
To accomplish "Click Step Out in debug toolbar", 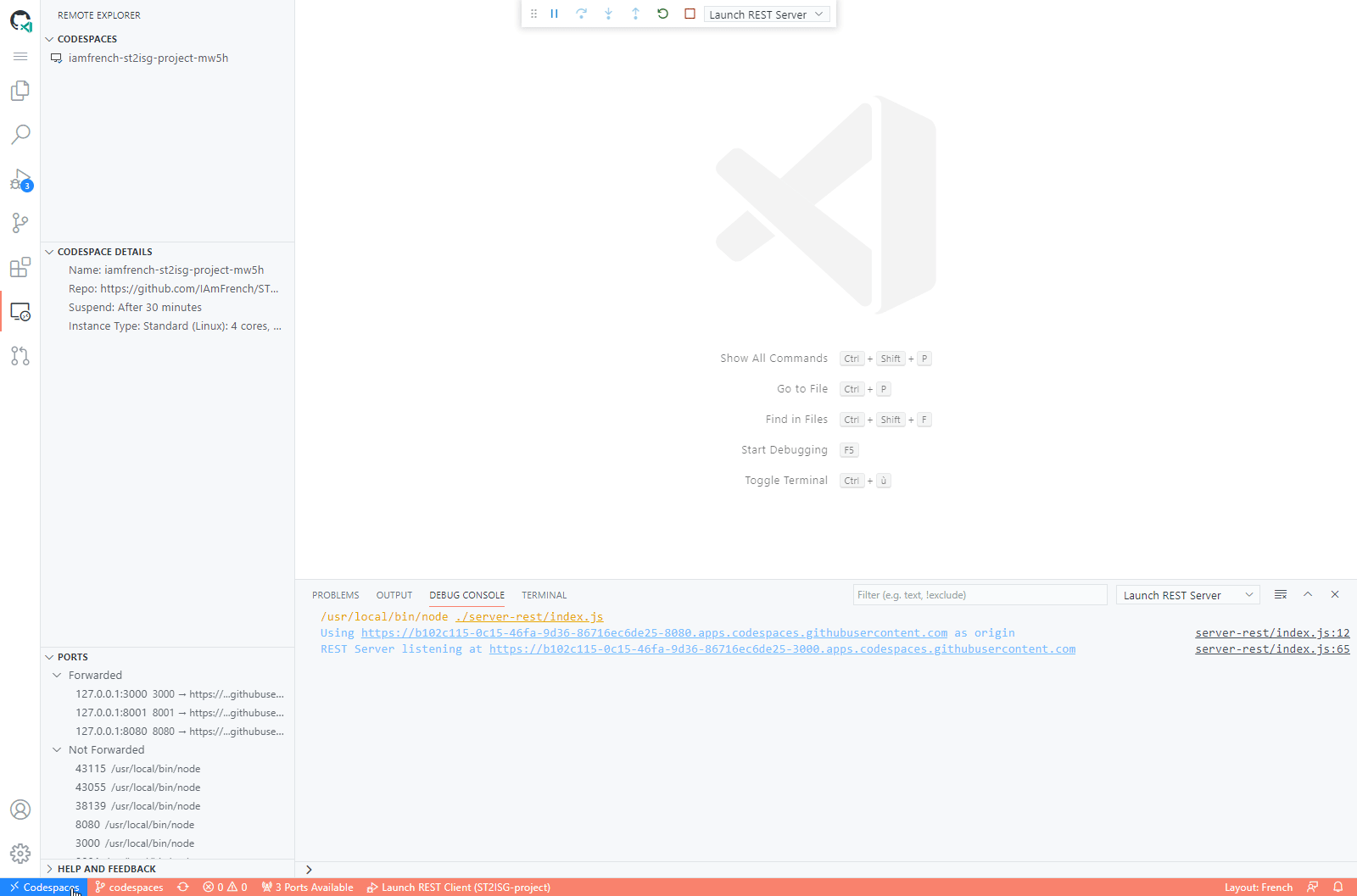I will pos(635,14).
